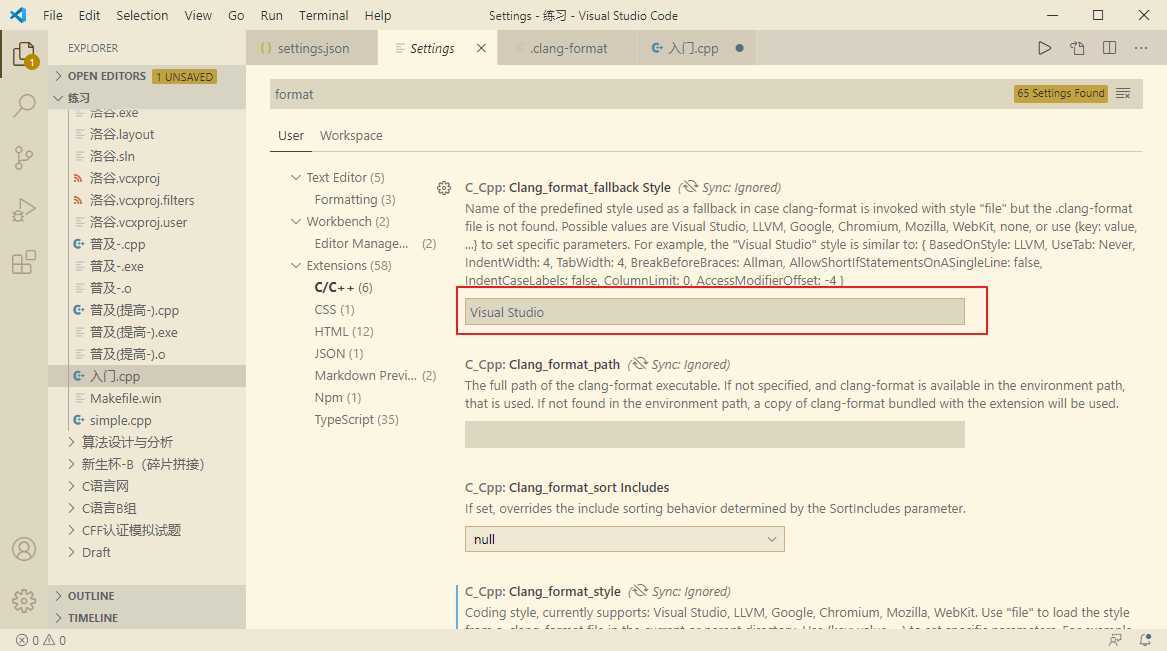
Task: Open the File menu
Action: 53,16
